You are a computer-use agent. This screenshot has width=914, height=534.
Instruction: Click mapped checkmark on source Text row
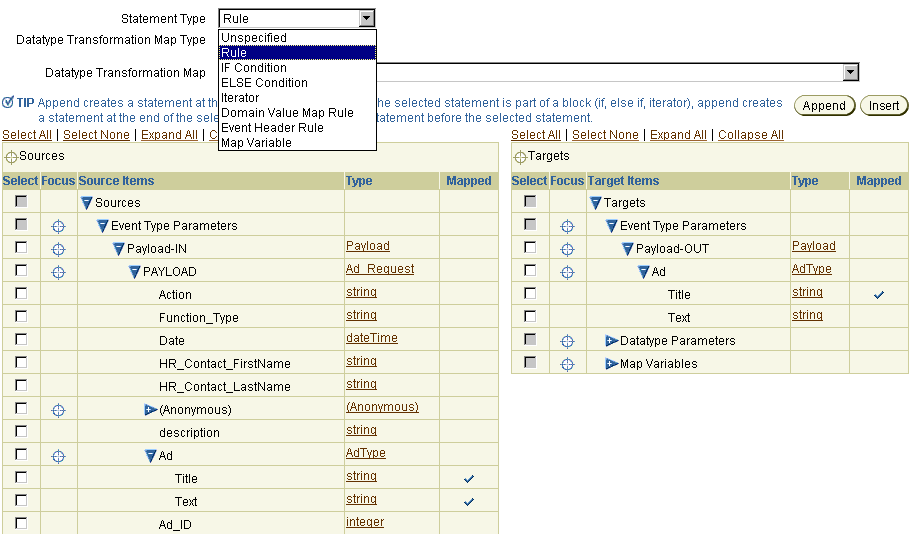[469, 501]
